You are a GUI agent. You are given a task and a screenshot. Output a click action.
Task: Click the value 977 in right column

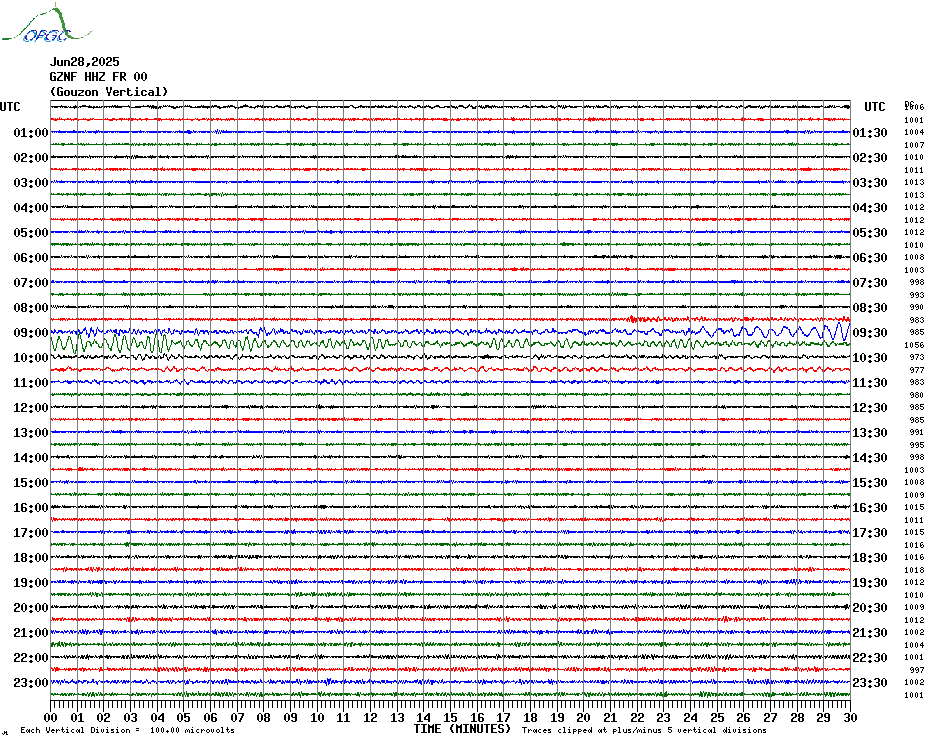coord(917,370)
